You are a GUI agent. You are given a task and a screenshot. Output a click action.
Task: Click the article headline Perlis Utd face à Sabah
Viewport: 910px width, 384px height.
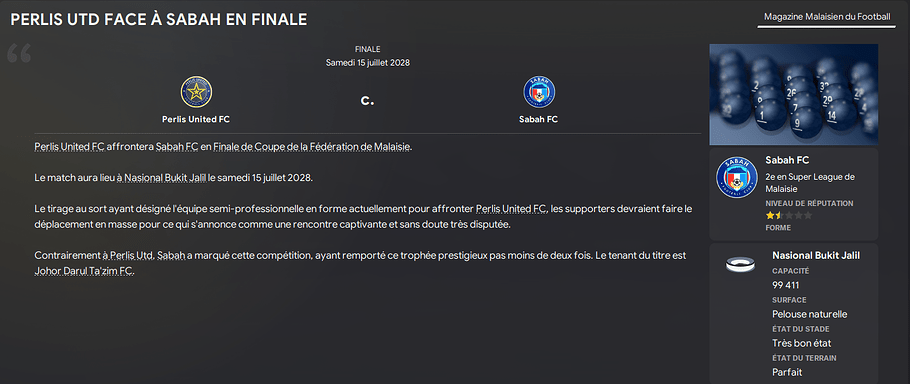pyautogui.click(x=159, y=19)
